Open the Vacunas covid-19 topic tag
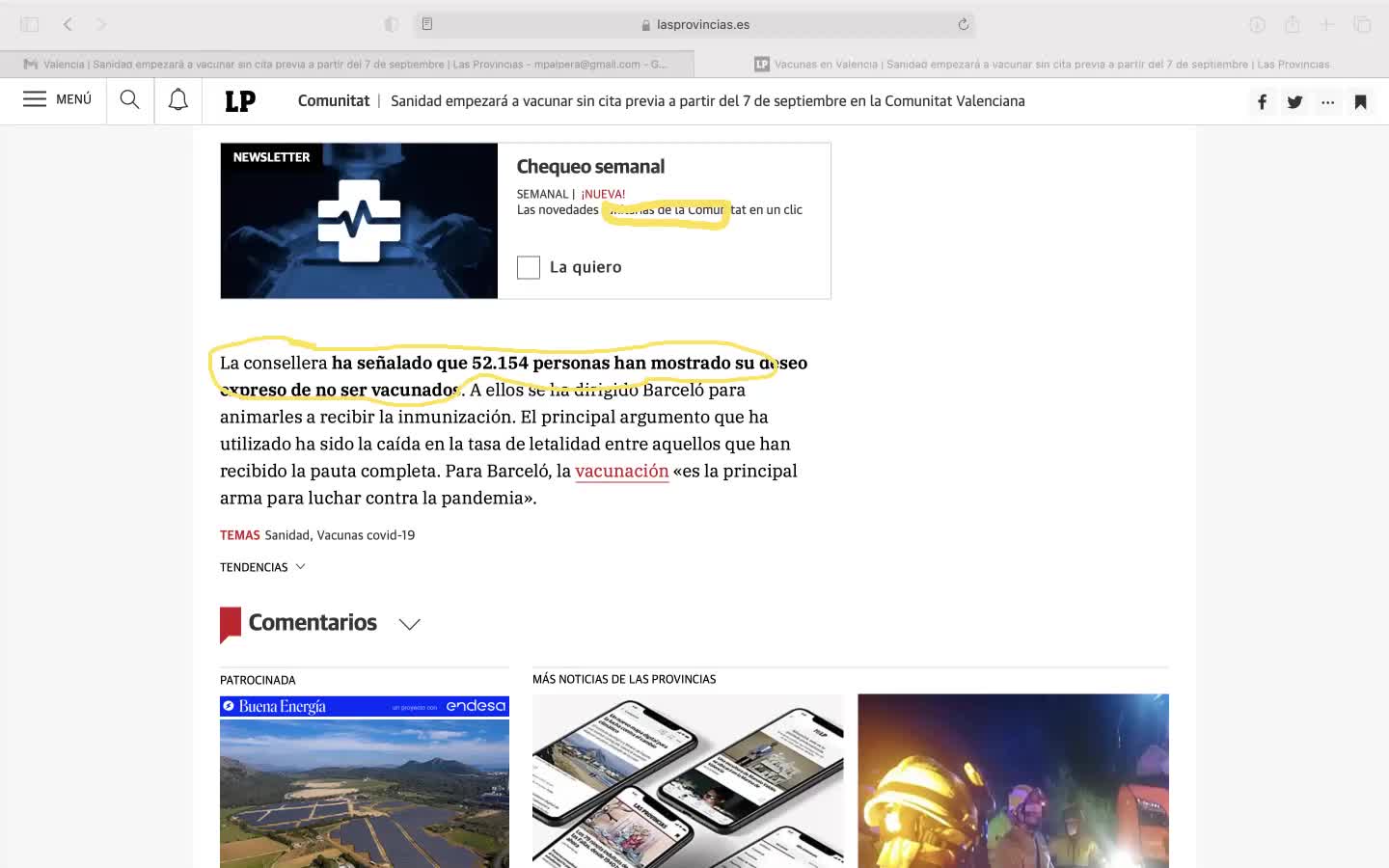The height and width of the screenshot is (868, 1389). 366,535
